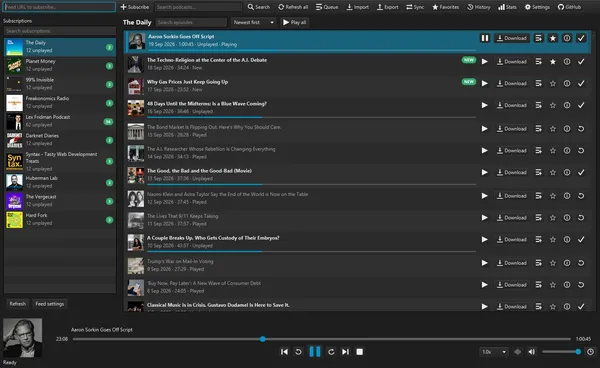Open Stats in the top toolbar
Image resolution: width=600 pixels, height=368 pixels.
pyautogui.click(x=507, y=7)
